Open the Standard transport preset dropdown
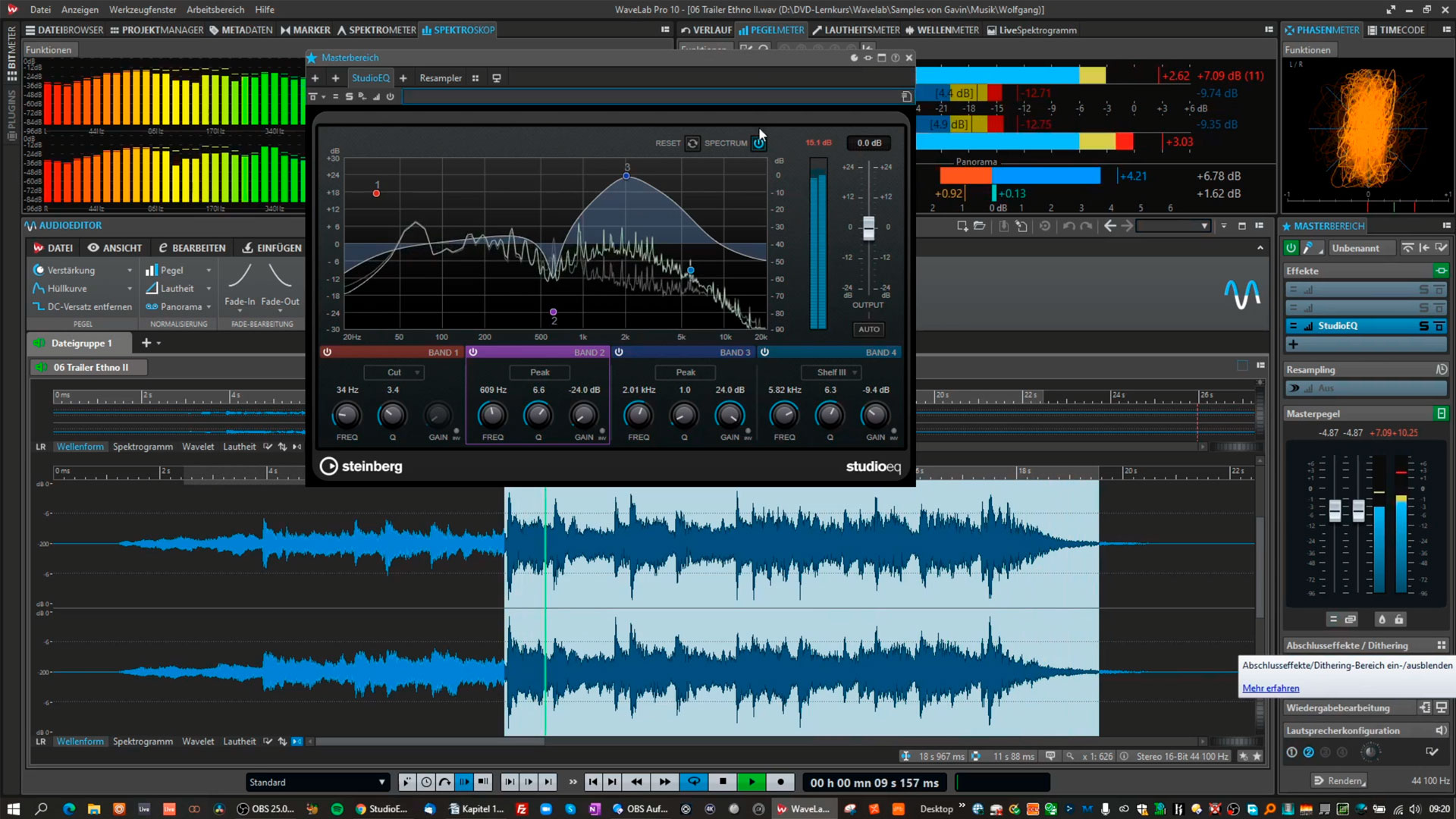The width and height of the screenshot is (1456, 819). pos(317,783)
